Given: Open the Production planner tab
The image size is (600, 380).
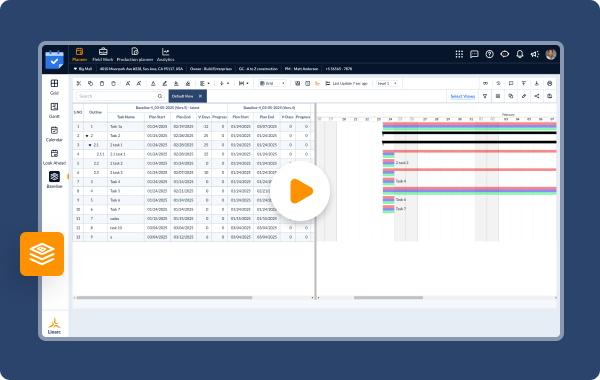Looking at the screenshot, I should pos(135,54).
